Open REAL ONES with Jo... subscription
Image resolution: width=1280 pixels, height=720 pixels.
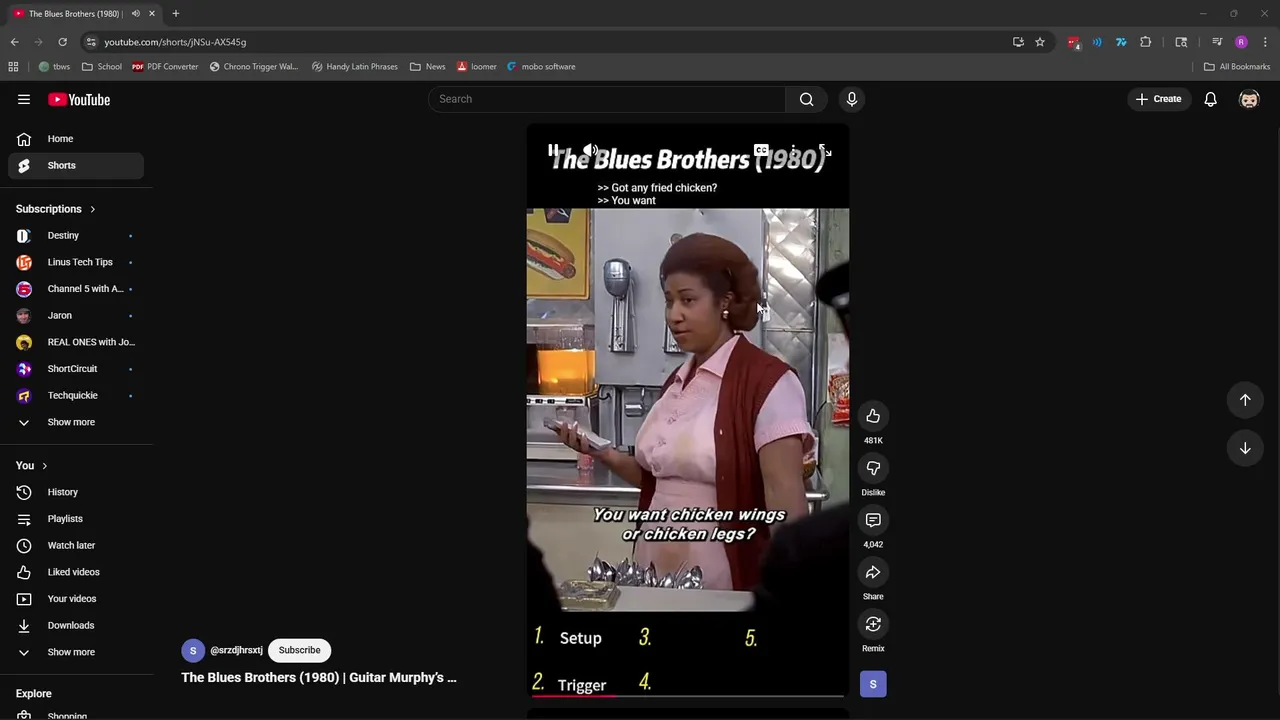click(x=76, y=342)
